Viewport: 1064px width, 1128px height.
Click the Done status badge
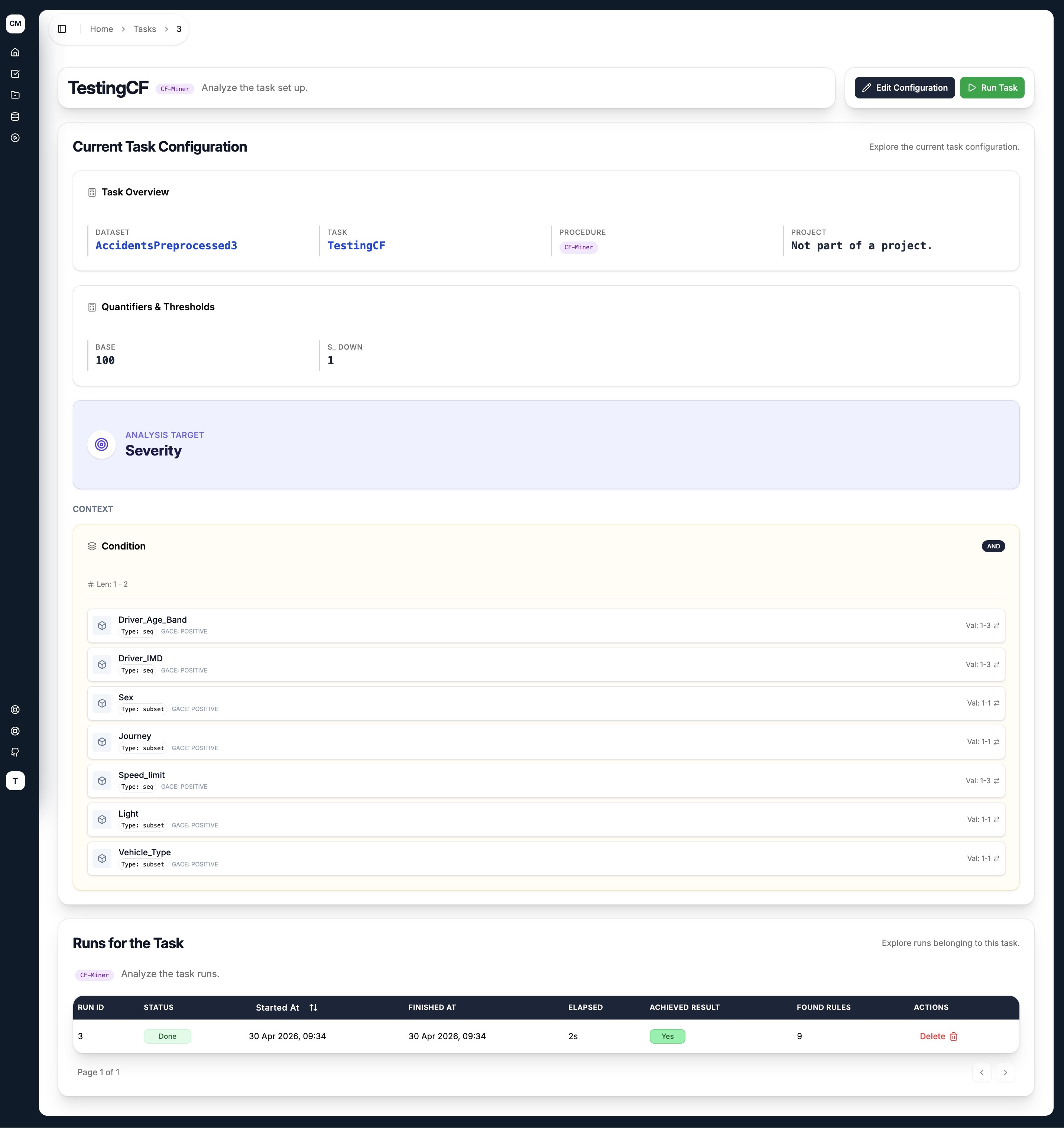point(168,1036)
